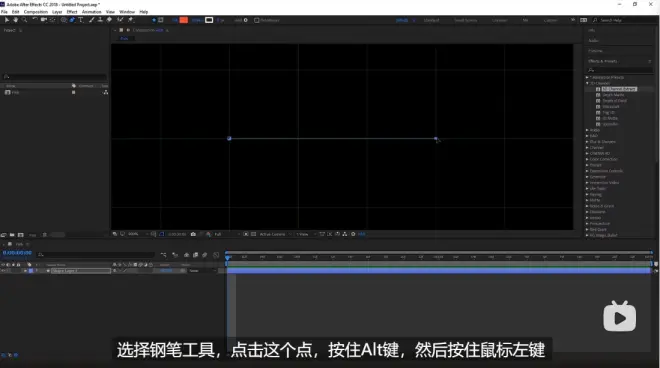
Task: Click the take snapshot camera icon
Action: tap(193, 234)
